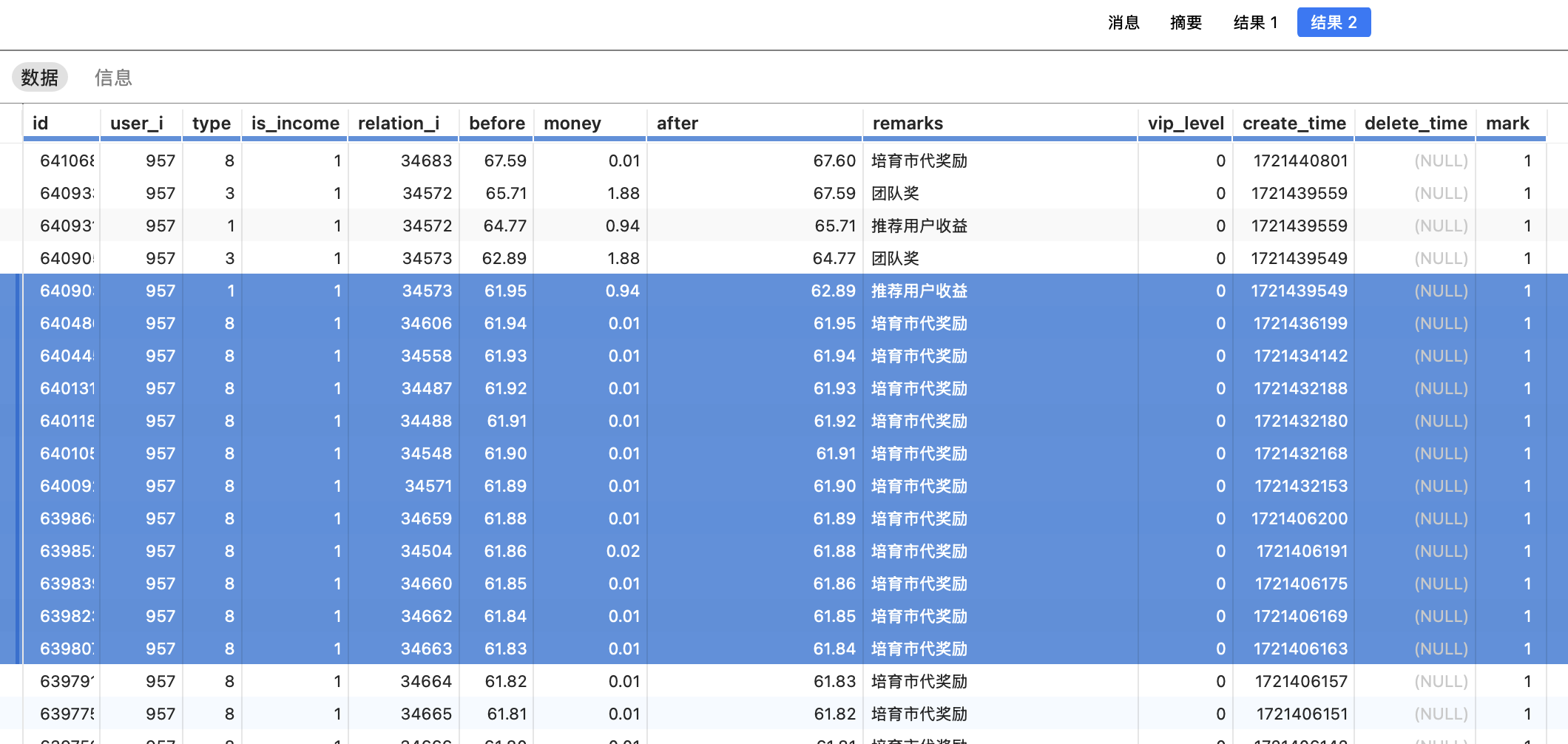Click the before column header
Viewport: 1568px width, 744px height.
tap(496, 124)
